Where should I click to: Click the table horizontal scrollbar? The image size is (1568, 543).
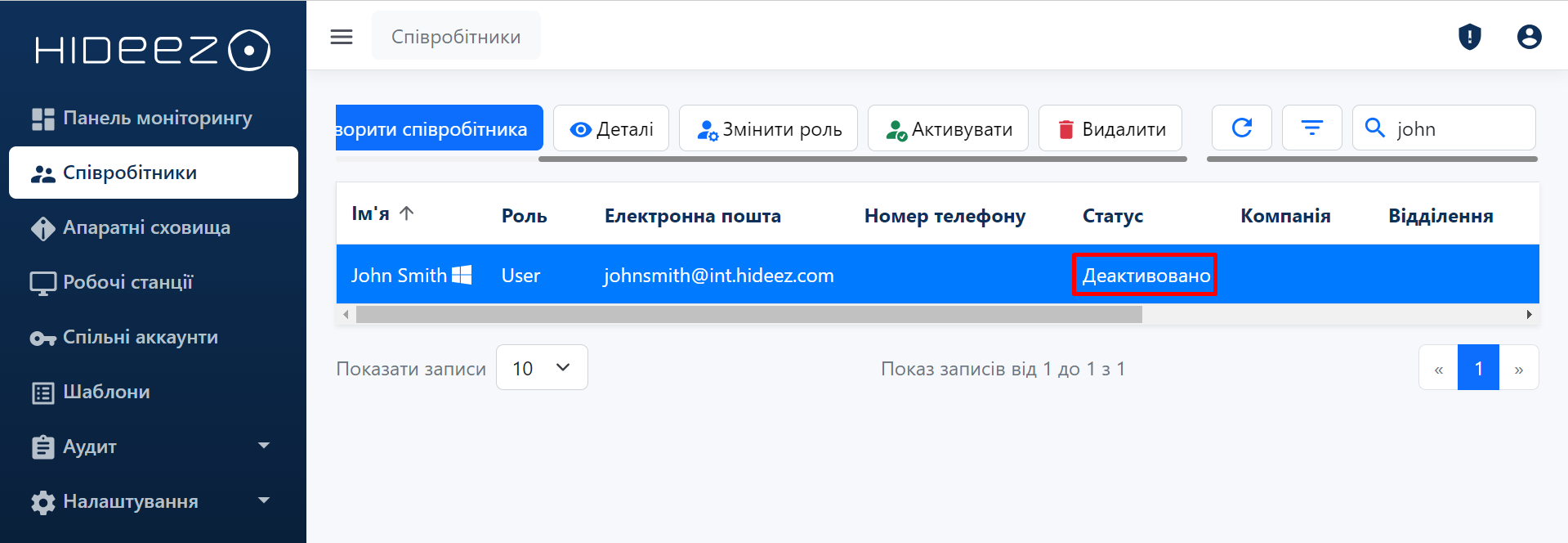[748, 315]
